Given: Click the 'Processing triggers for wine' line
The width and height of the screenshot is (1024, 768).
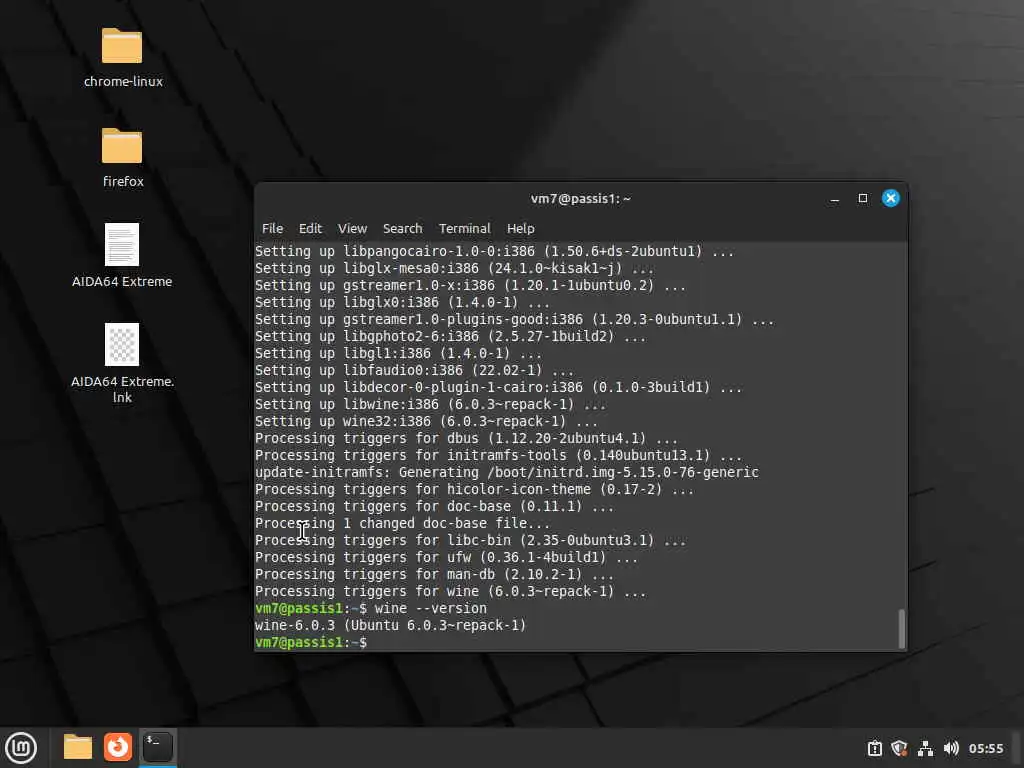Looking at the screenshot, I should click(x=450, y=591).
